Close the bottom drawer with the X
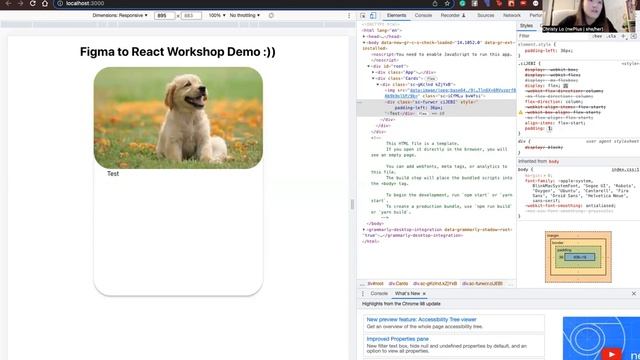640x360 pixels. [633, 293]
